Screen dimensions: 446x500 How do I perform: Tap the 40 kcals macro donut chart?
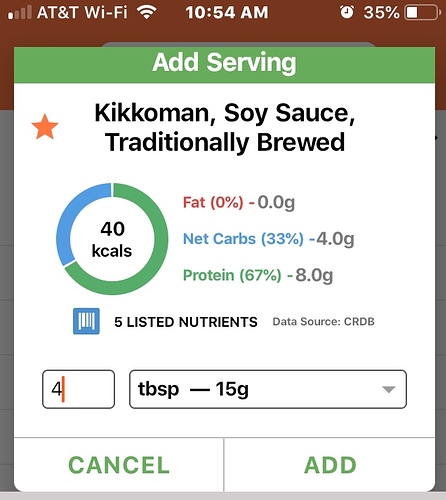coord(112,239)
